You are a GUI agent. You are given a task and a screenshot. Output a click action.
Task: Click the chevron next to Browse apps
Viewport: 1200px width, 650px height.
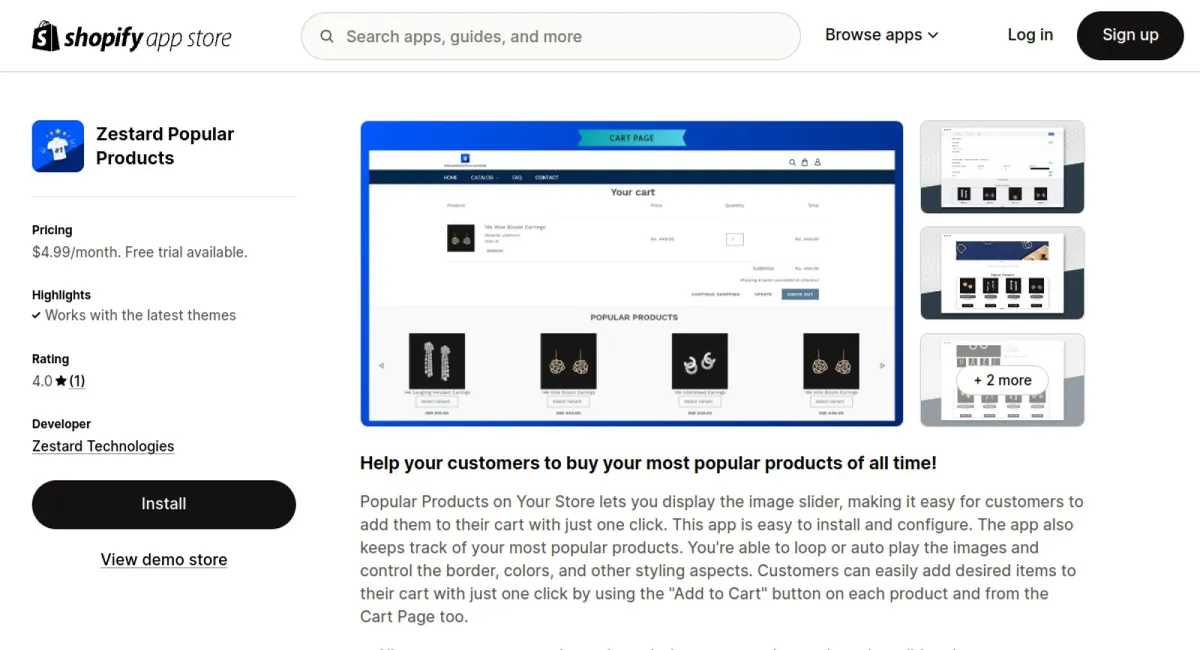pyautogui.click(x=933, y=35)
